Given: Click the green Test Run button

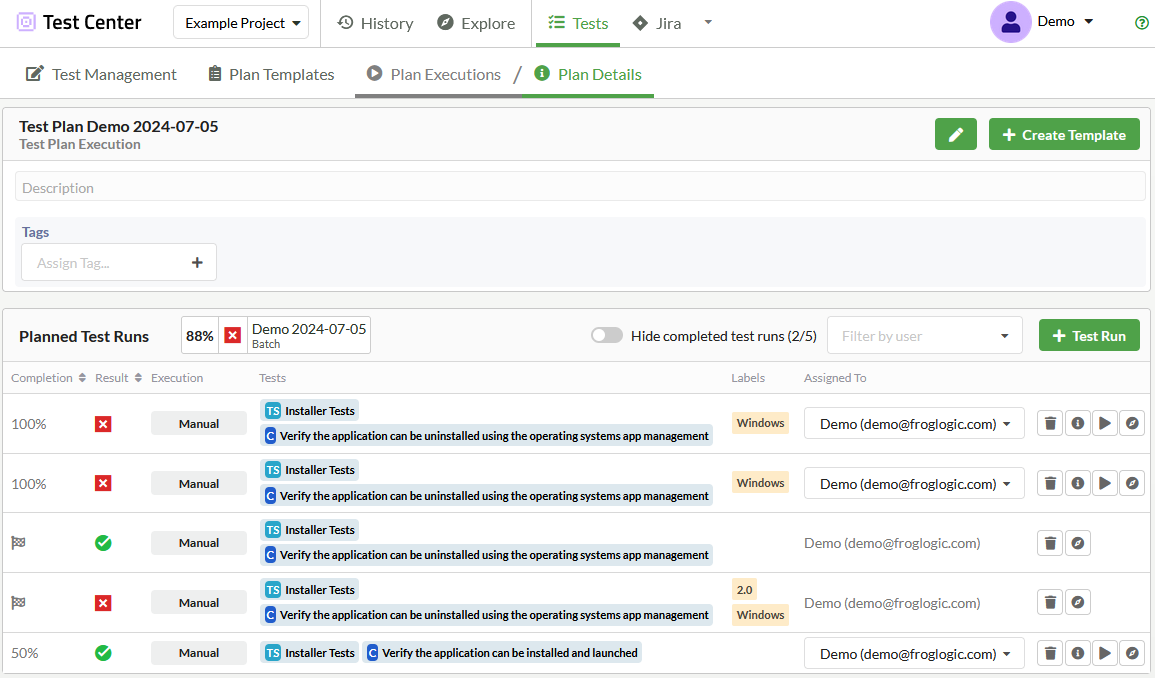Looking at the screenshot, I should pos(1088,336).
